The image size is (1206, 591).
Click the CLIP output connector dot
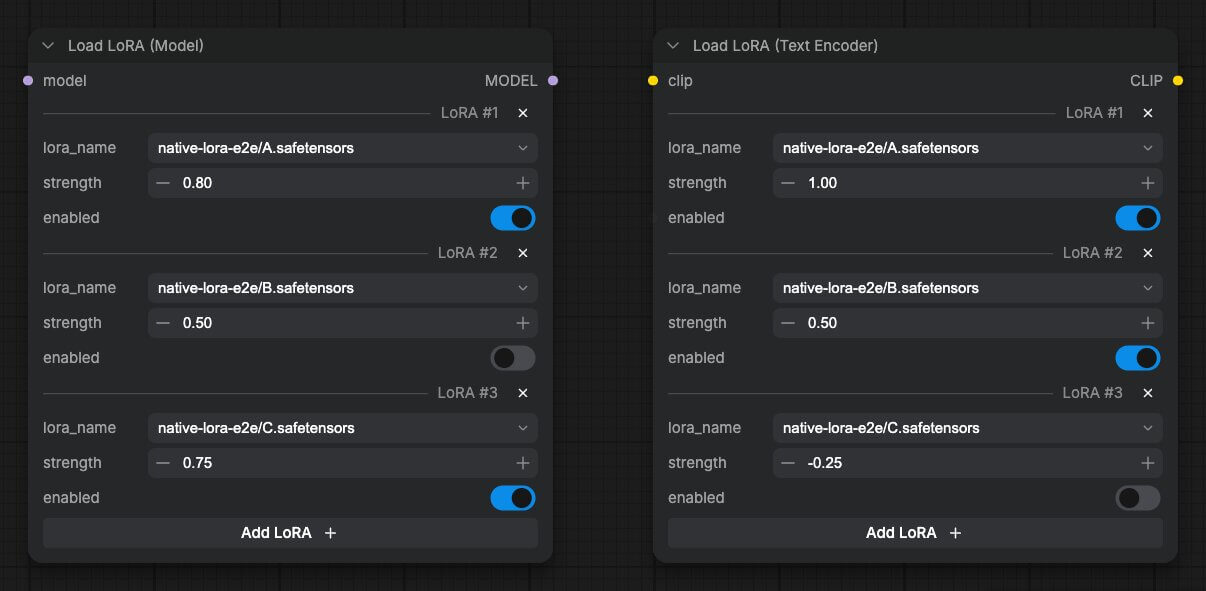pyautogui.click(x=1178, y=81)
